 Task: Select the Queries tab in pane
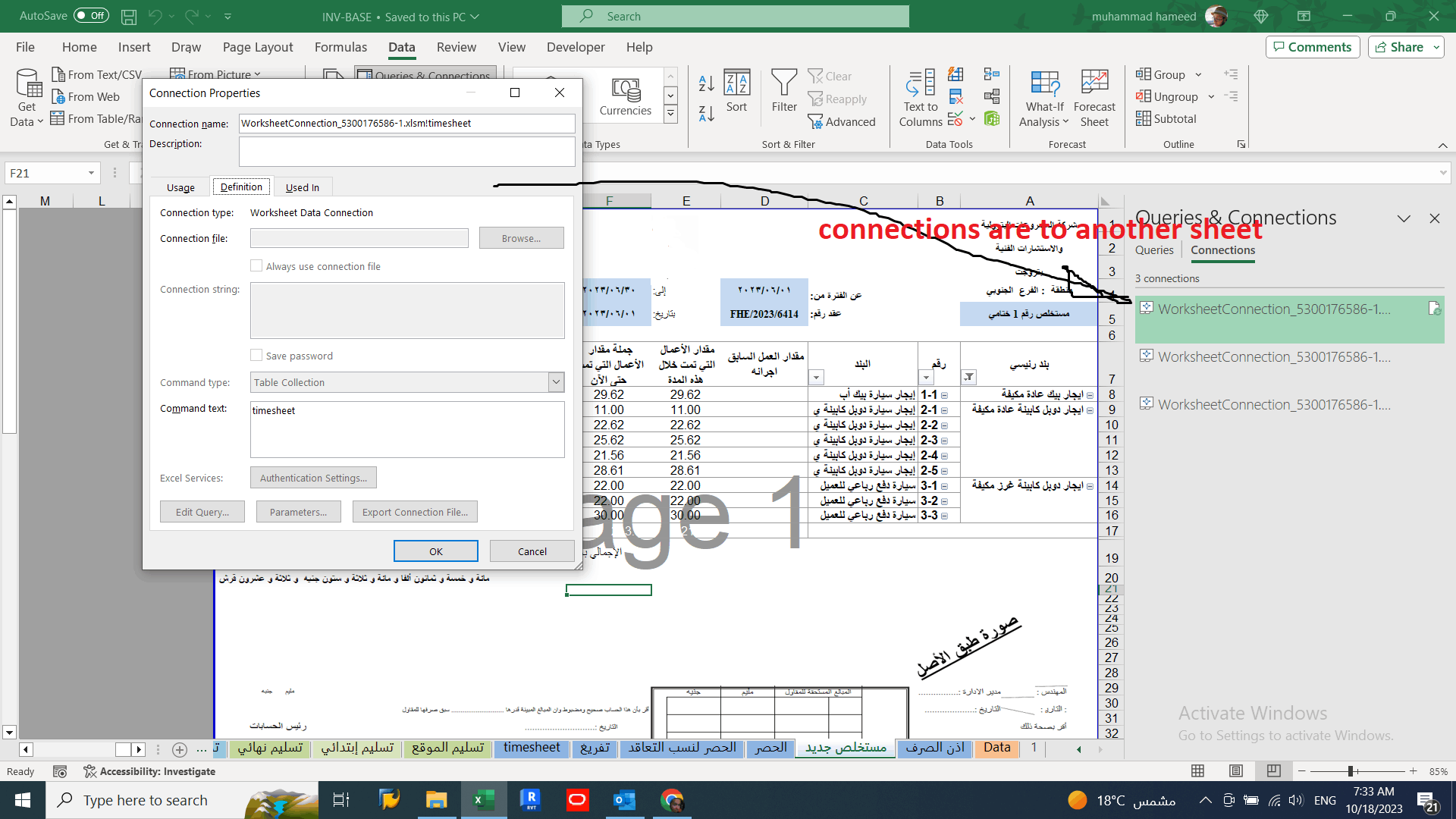pos(1154,250)
